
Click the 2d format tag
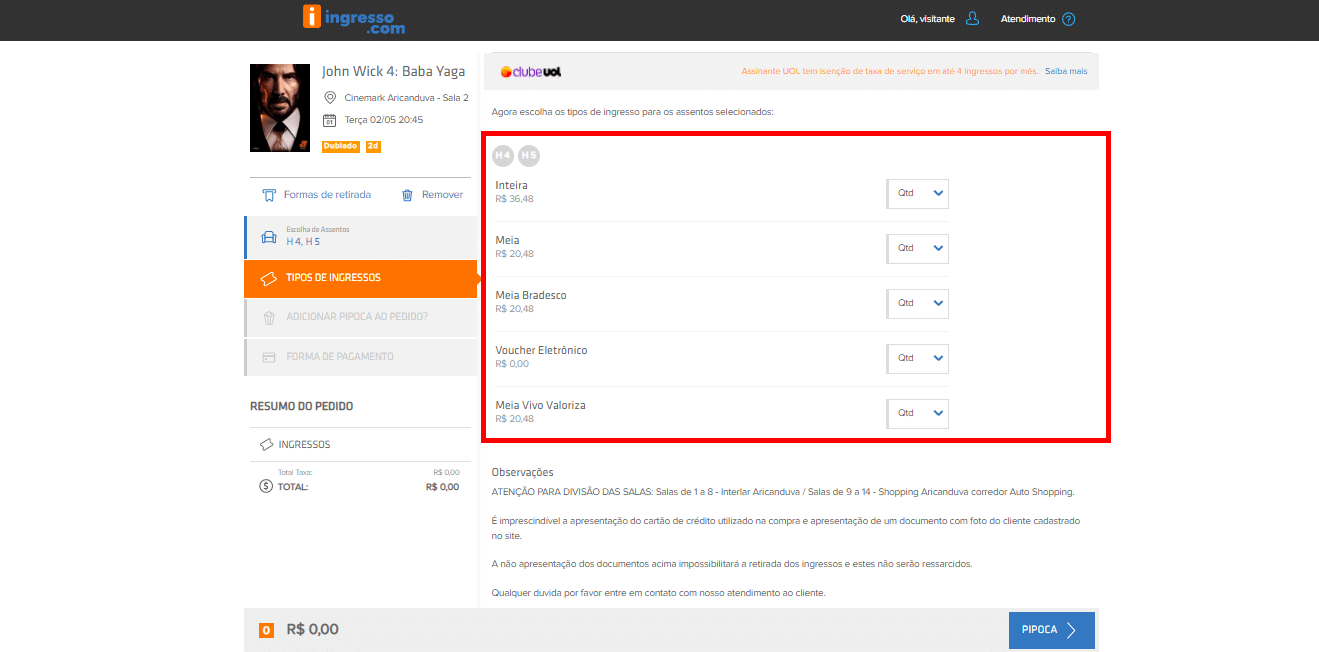(x=373, y=146)
